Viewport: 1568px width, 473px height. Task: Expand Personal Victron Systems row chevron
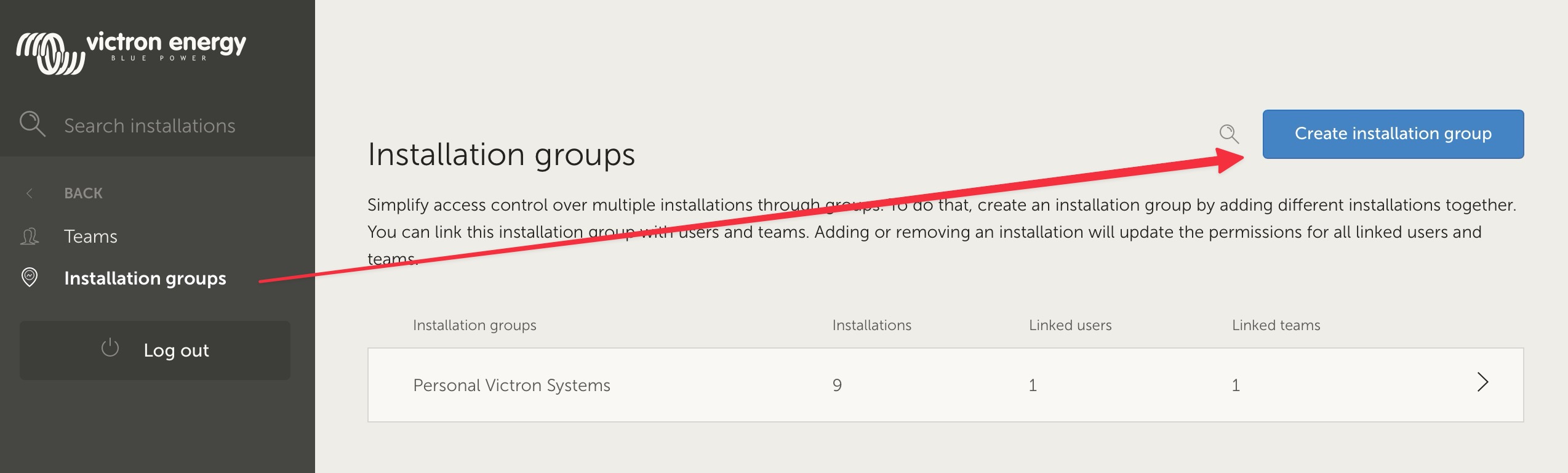(1482, 382)
